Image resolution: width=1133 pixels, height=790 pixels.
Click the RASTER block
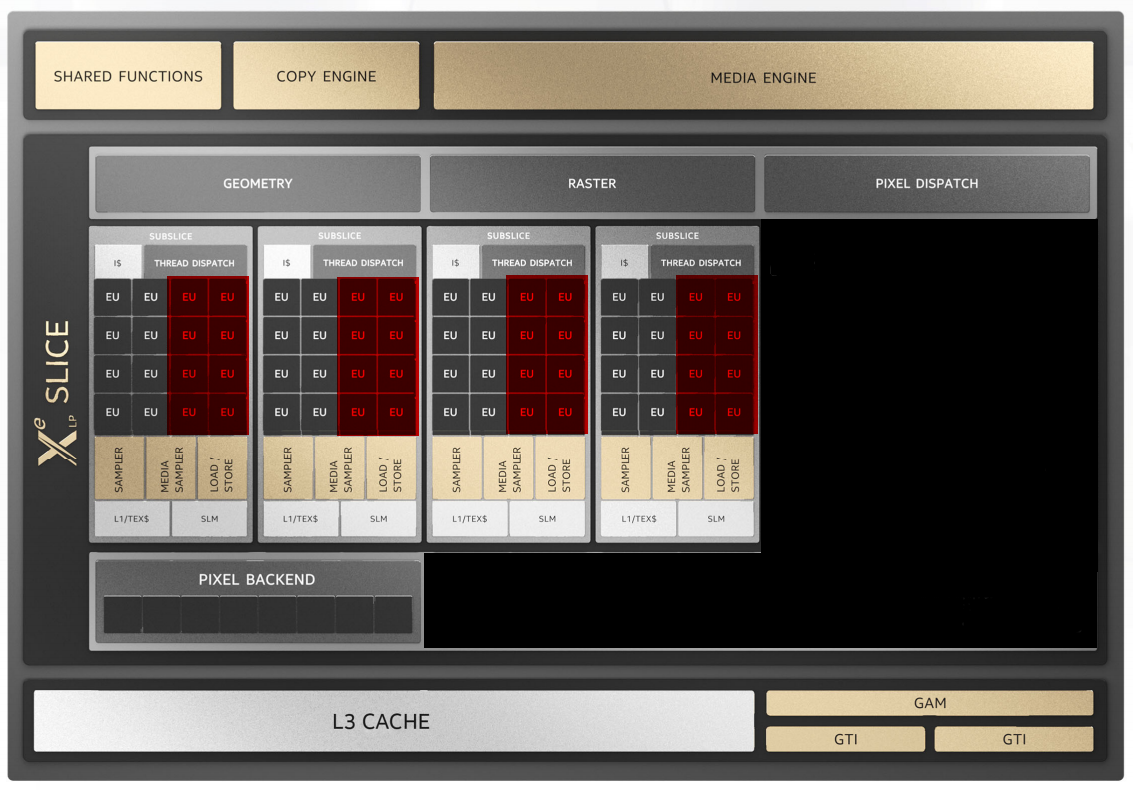tap(592, 184)
